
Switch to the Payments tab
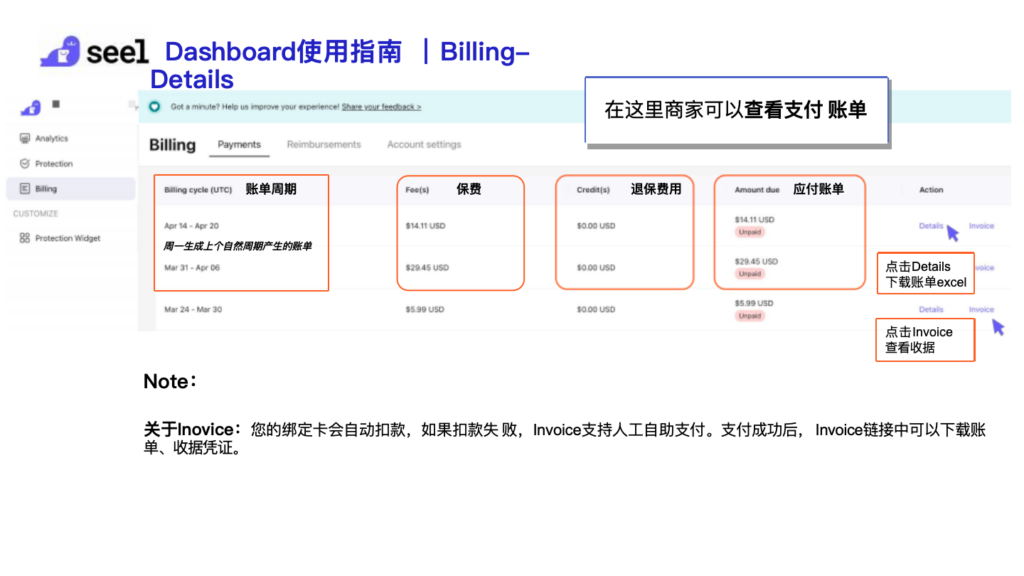(239, 145)
